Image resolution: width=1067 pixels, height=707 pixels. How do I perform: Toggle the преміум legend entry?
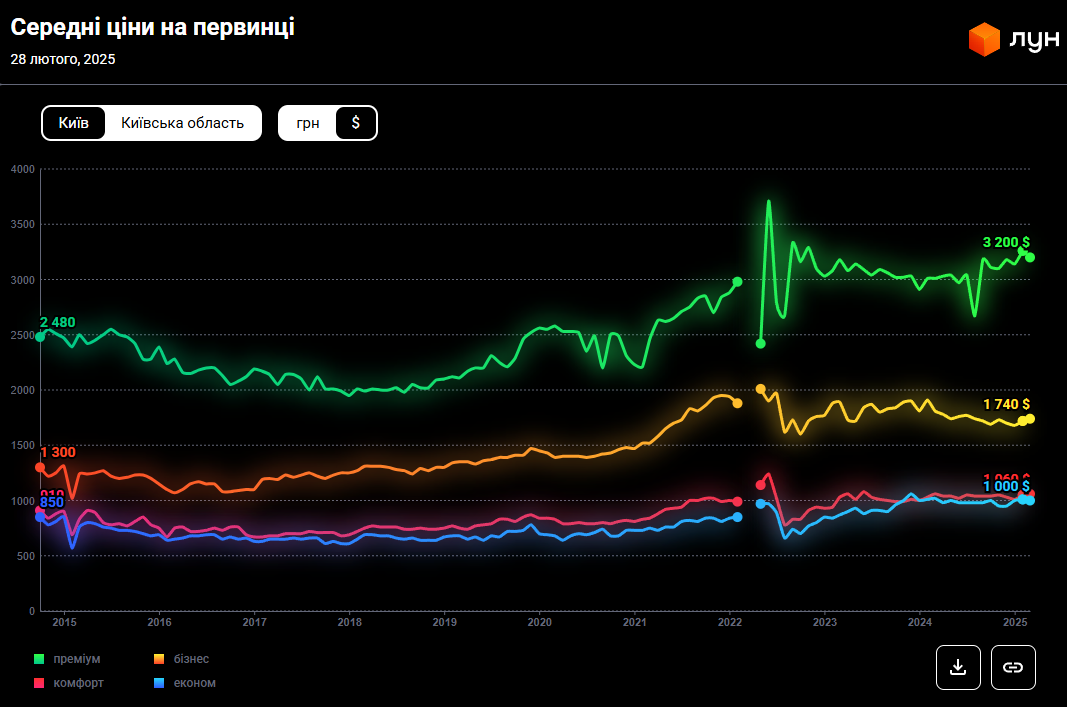click(76, 659)
